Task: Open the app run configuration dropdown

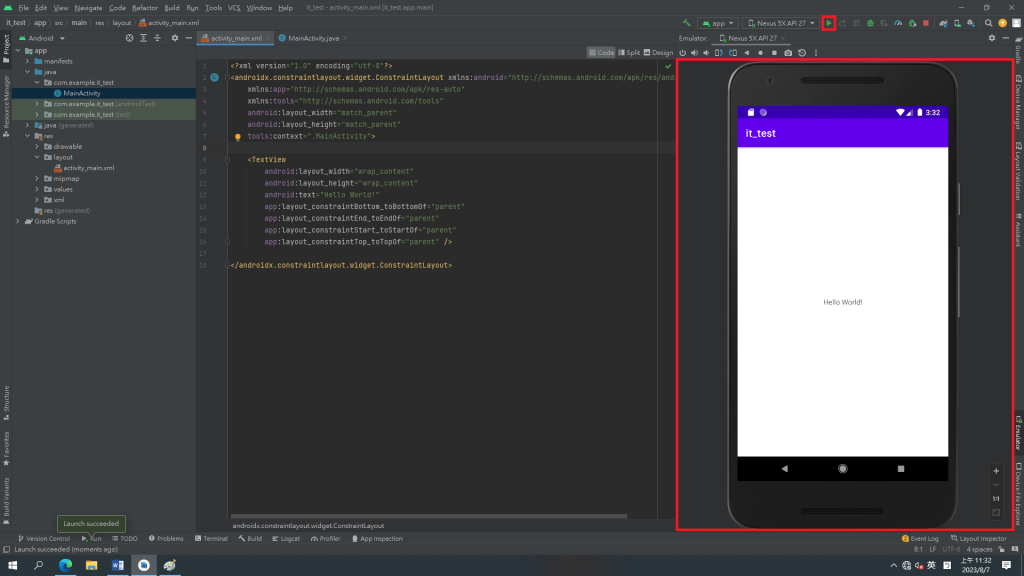Action: click(x=718, y=23)
